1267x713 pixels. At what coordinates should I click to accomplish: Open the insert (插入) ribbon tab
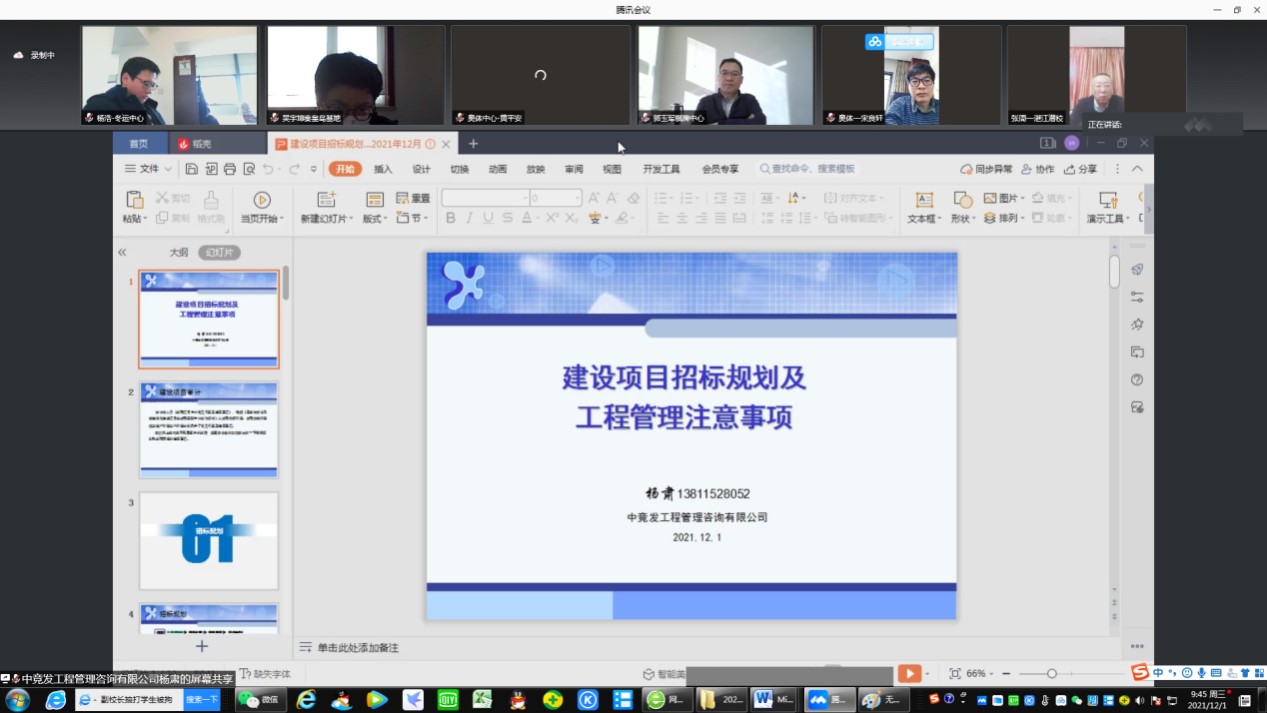383,170
